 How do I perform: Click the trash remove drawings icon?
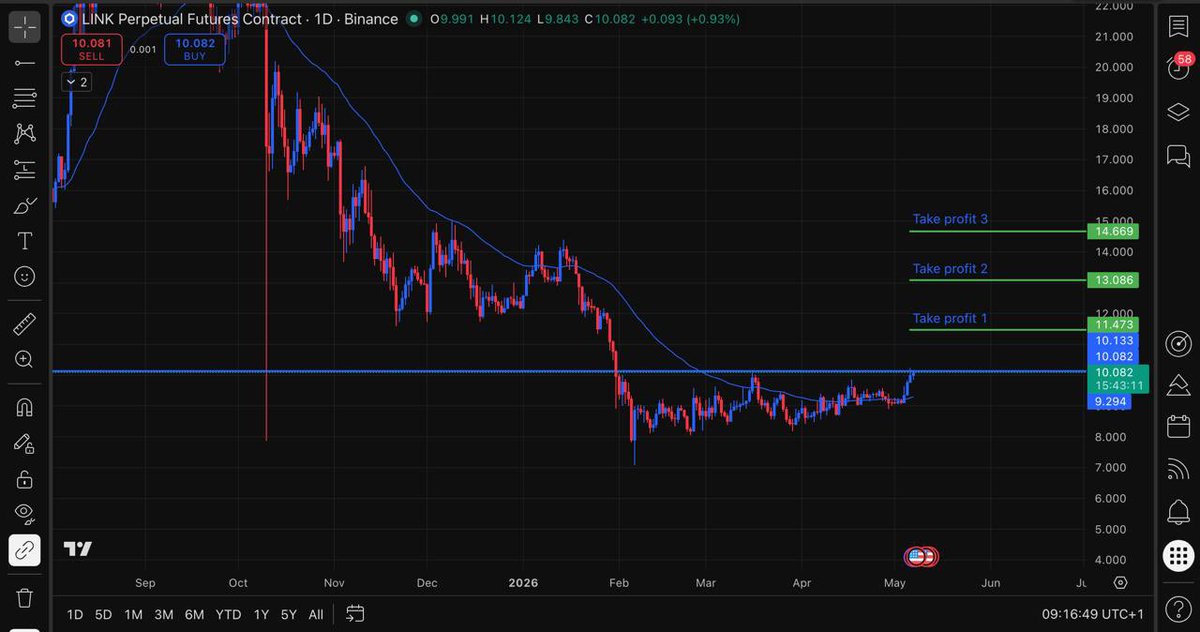[x=25, y=597]
